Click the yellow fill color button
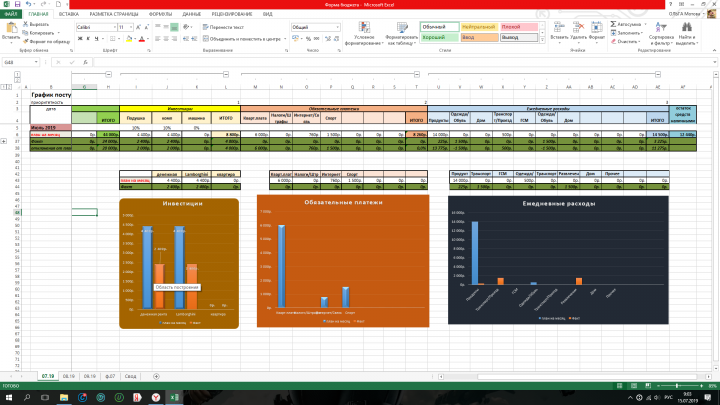 point(129,39)
